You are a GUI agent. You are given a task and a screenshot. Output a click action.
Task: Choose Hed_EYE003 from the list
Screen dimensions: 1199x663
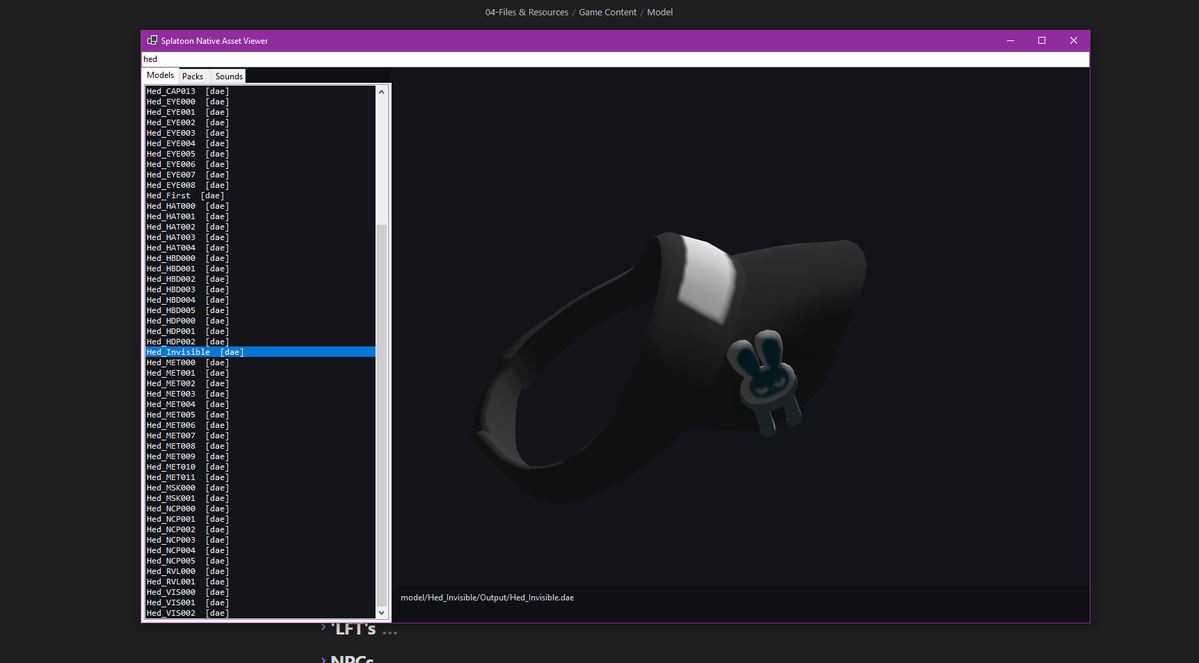(x=260, y=133)
